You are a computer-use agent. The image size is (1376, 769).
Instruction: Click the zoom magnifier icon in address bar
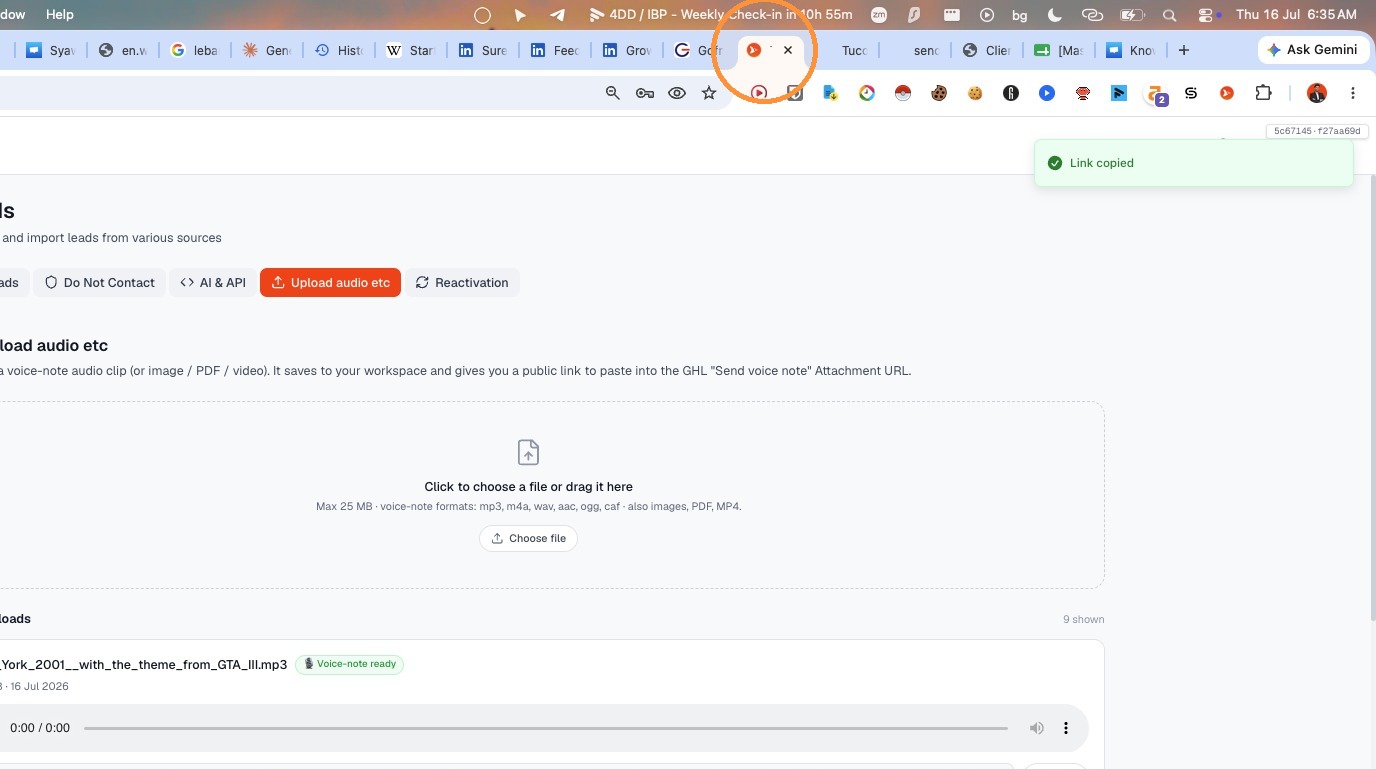tap(613, 93)
